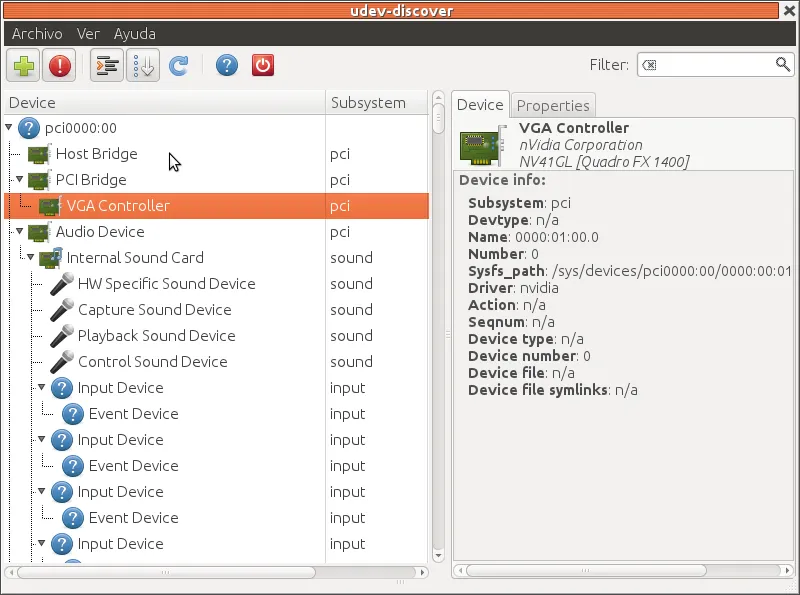Refresh the device list via toolbar
Screen dimensions: 800x595
point(178,66)
